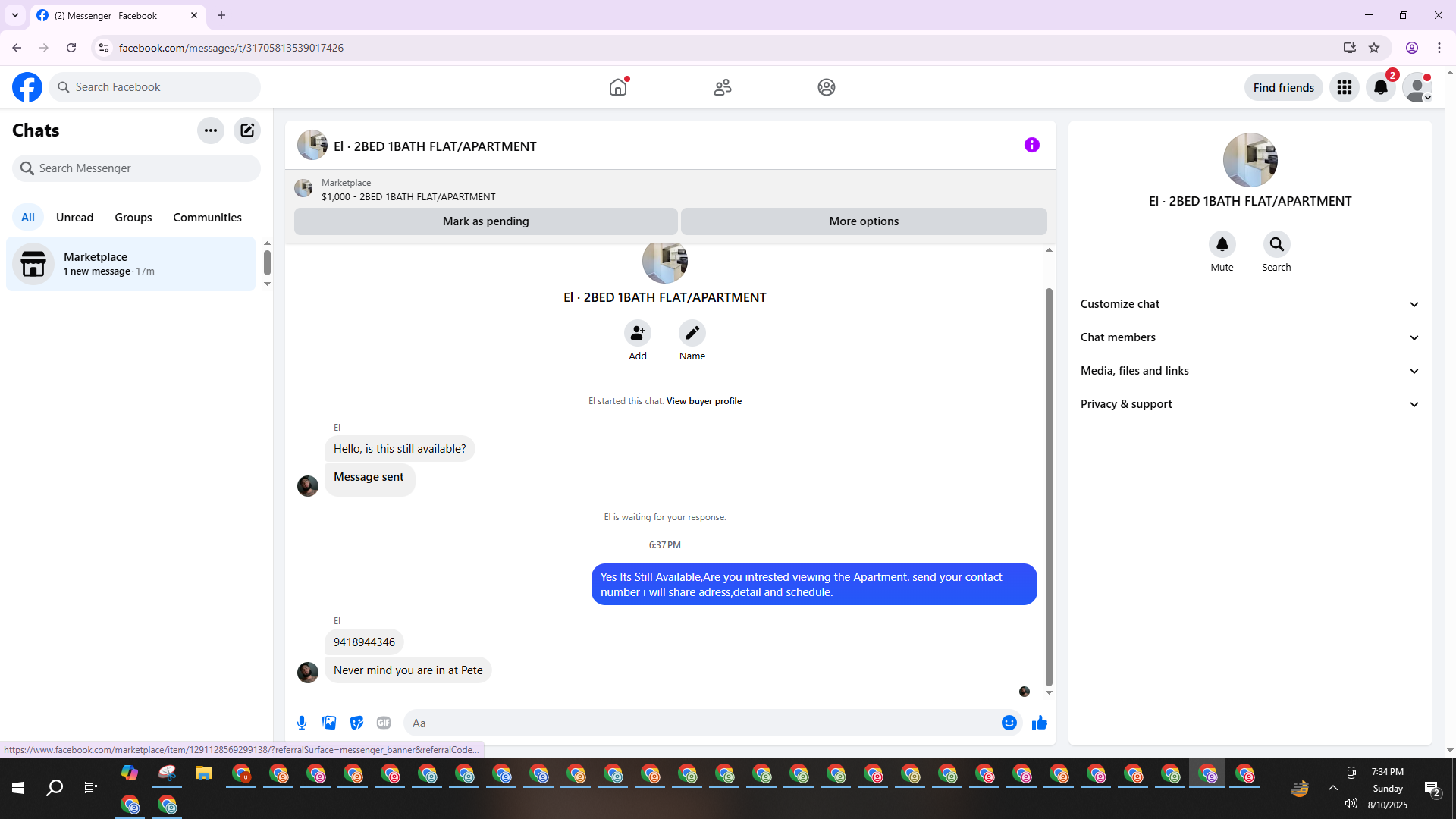Image resolution: width=1456 pixels, height=819 pixels.
Task: Open Facebook notifications bell
Action: [1380, 87]
